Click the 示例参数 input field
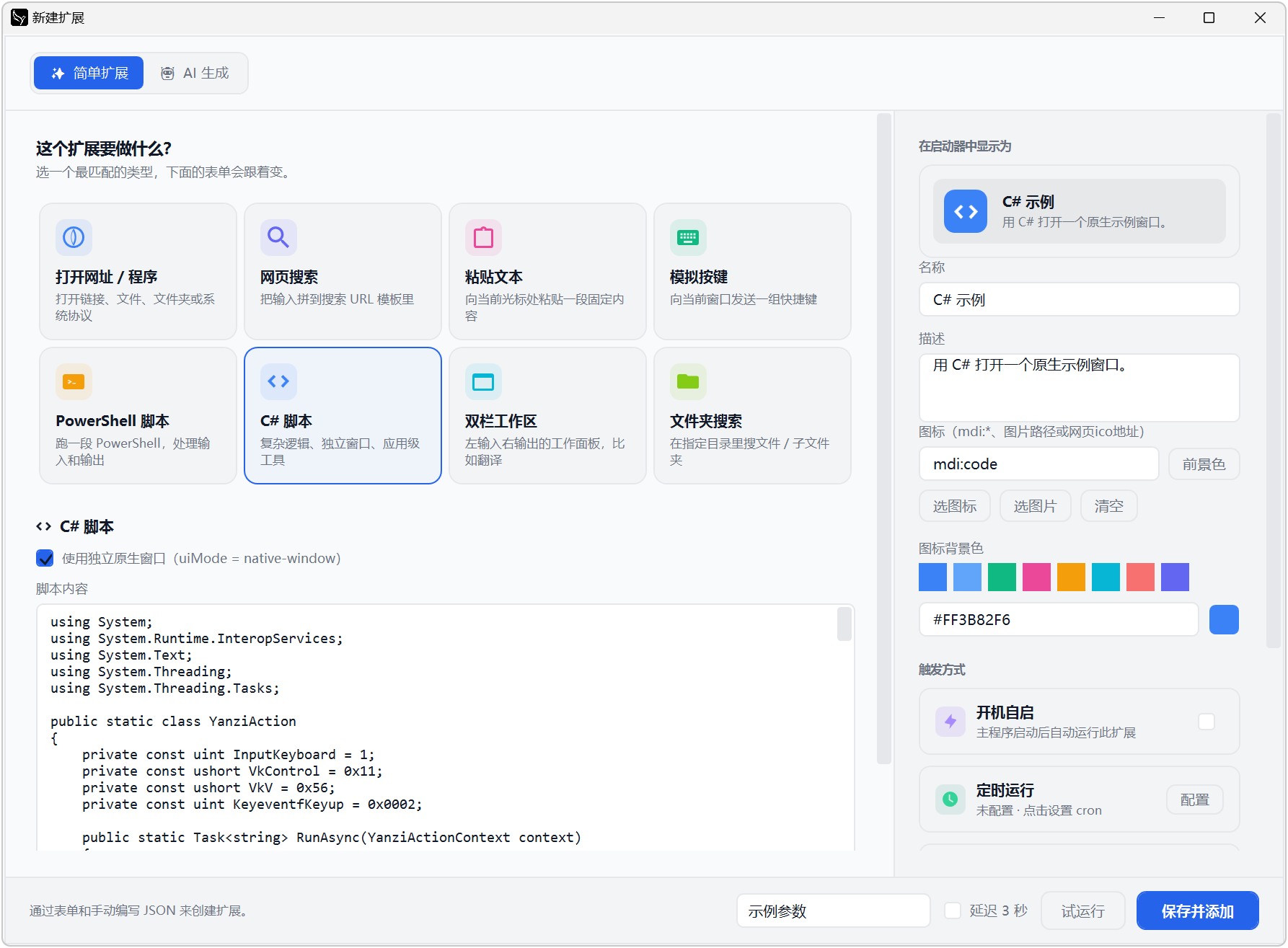1288x948 pixels. click(834, 911)
